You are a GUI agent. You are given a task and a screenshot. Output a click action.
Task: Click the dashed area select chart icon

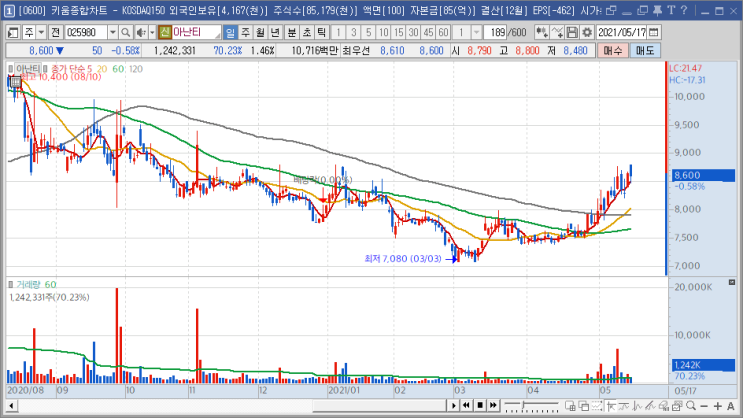click(597, 406)
